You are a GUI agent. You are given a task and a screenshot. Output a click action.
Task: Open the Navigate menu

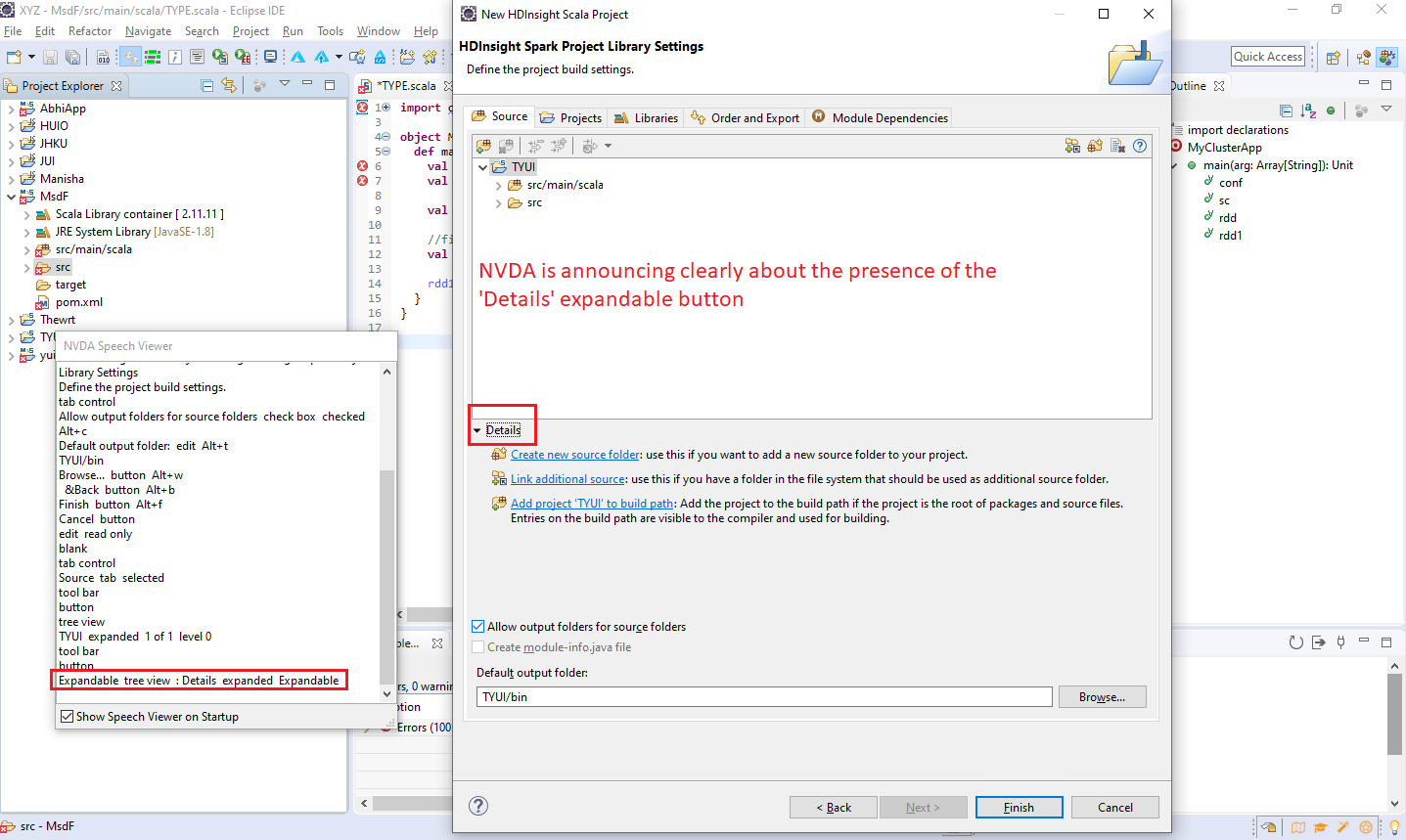[x=148, y=30]
